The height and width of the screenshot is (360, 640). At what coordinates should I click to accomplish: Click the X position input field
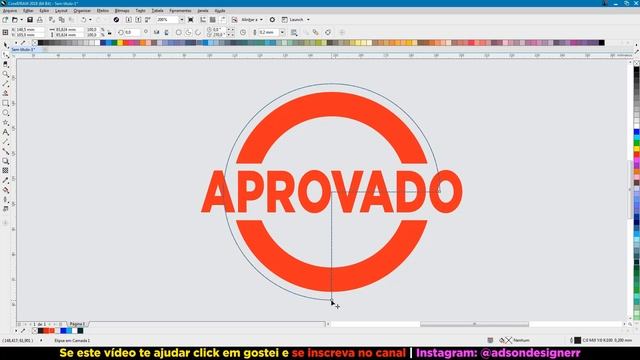(x=29, y=30)
